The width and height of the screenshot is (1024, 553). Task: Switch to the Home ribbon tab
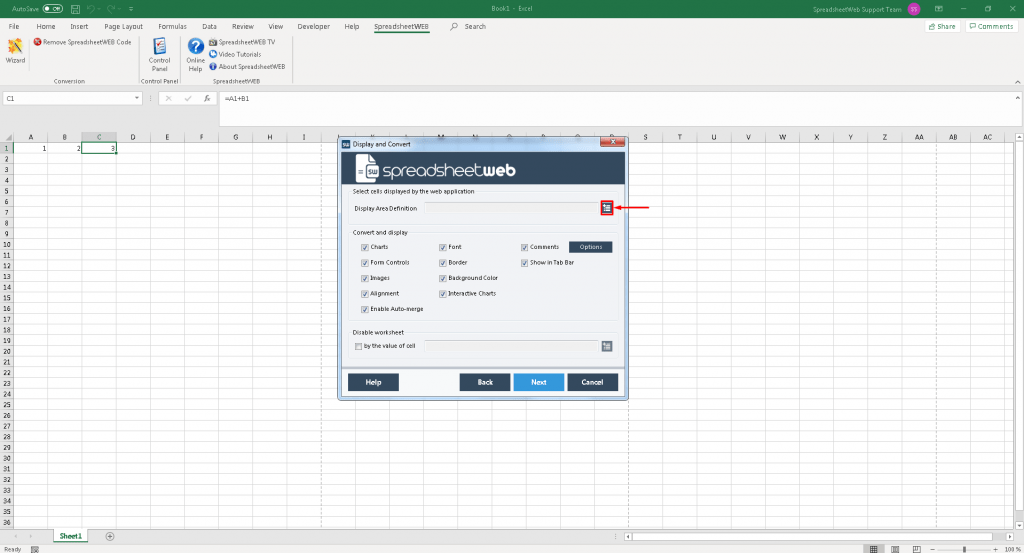click(46, 27)
